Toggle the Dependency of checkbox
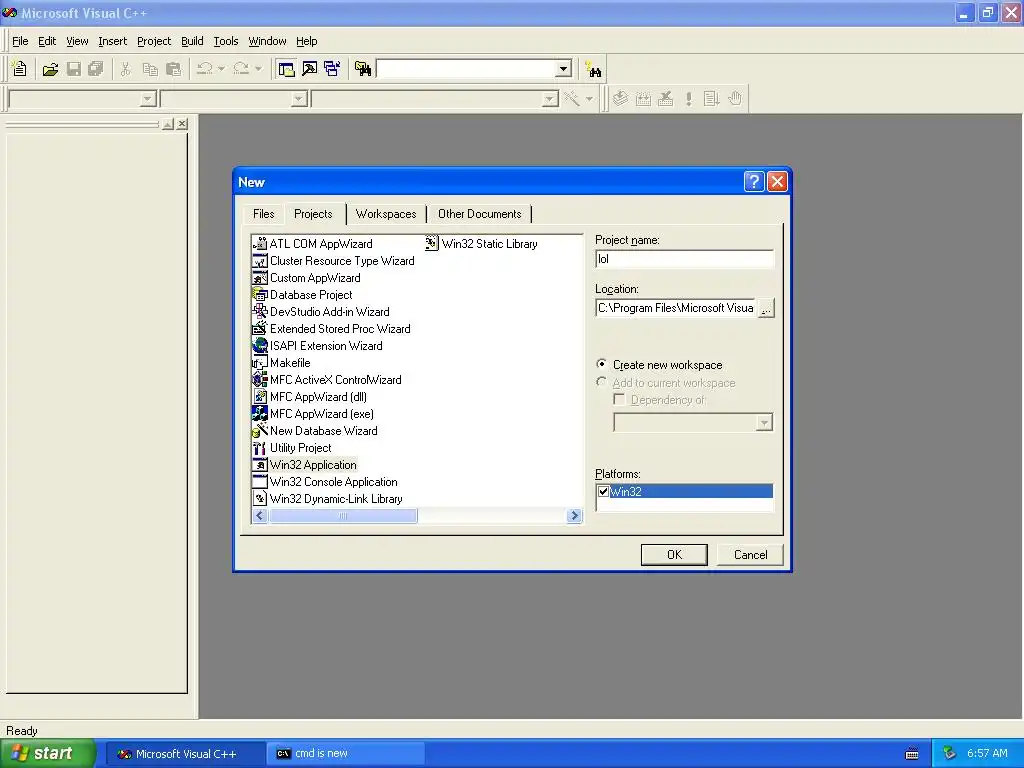The image size is (1024, 768). tap(619, 399)
